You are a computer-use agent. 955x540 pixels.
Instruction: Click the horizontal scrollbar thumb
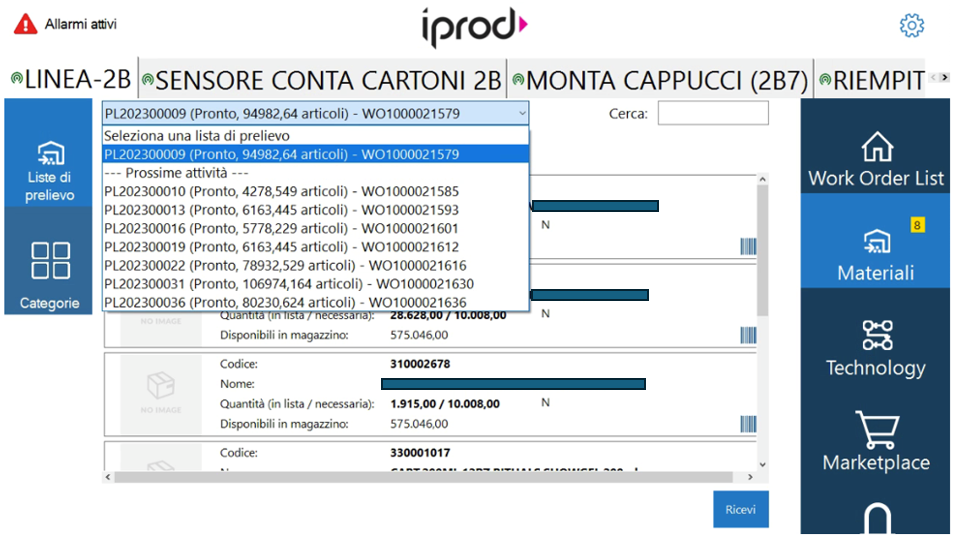pos(424,477)
